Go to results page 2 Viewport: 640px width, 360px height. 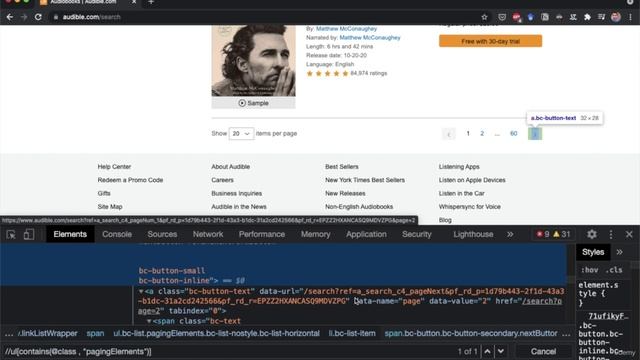[482, 133]
